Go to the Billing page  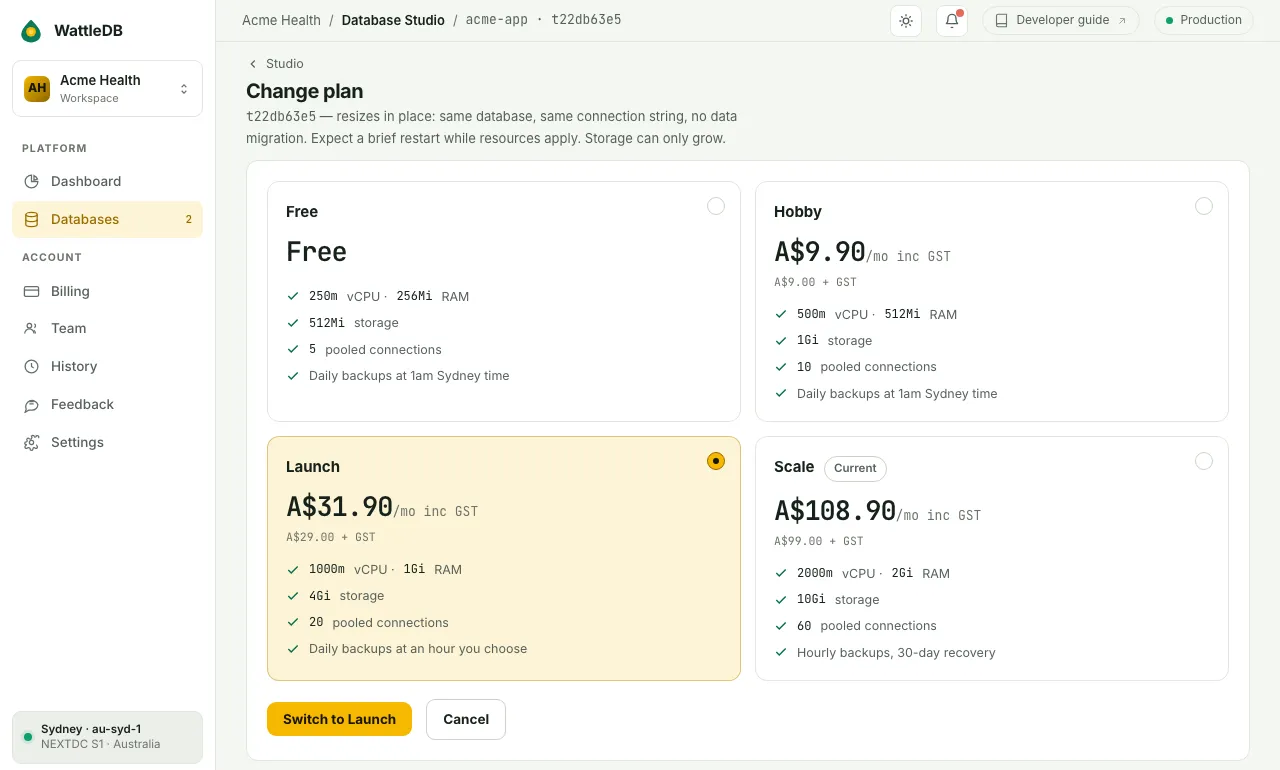[107, 291]
